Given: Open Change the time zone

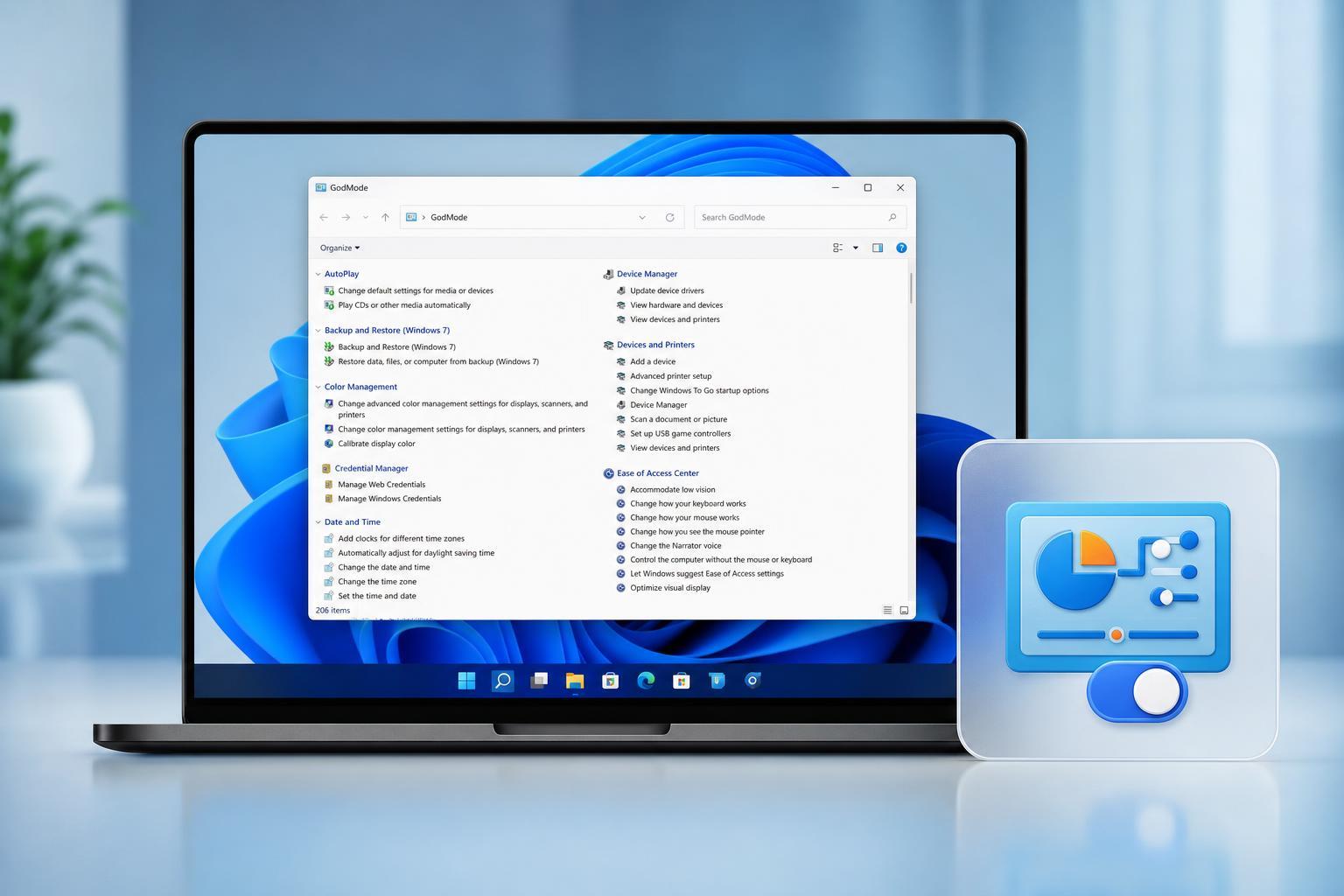Looking at the screenshot, I should pyautogui.click(x=377, y=582).
